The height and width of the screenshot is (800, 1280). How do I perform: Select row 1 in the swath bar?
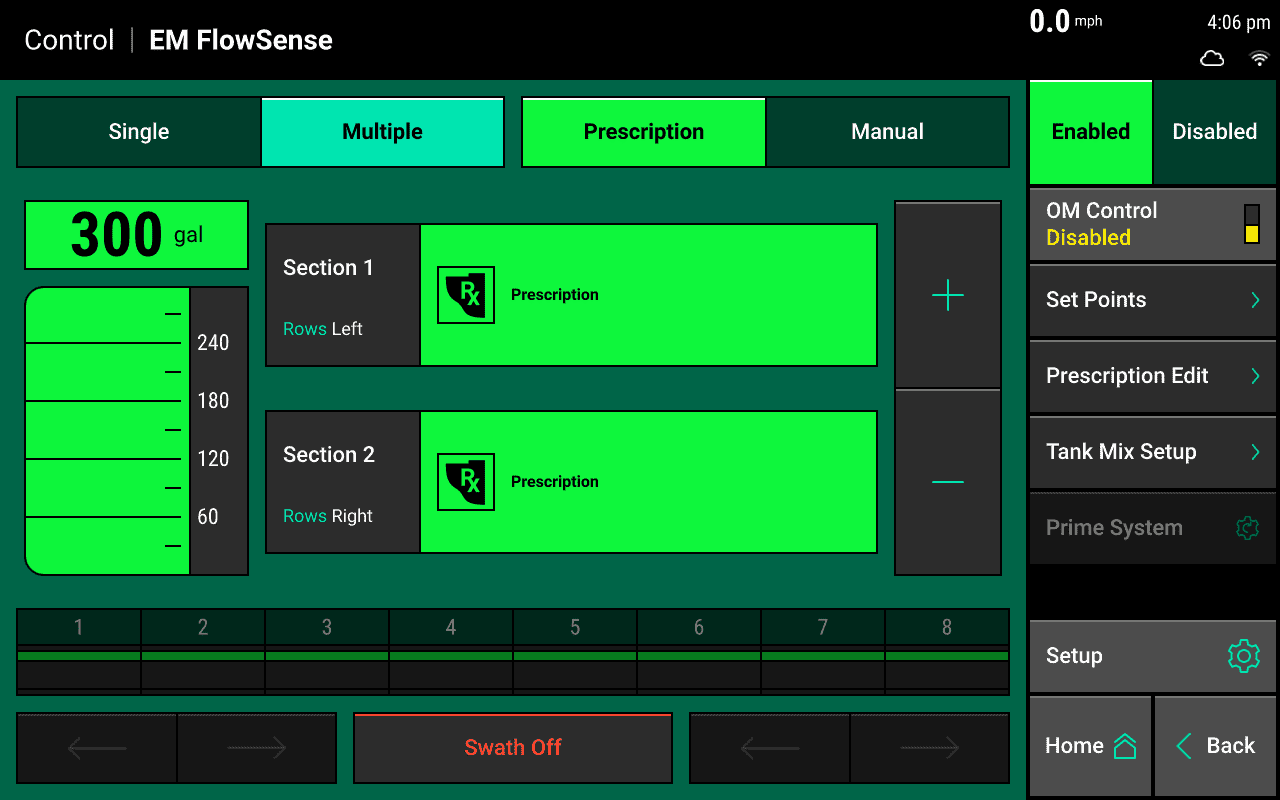[x=79, y=652]
